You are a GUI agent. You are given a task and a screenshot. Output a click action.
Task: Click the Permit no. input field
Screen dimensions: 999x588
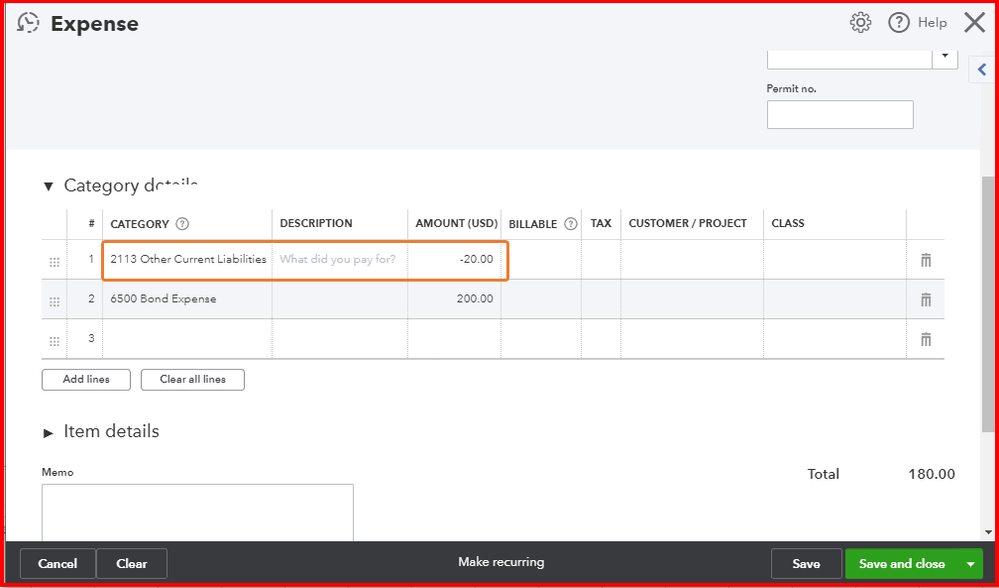(x=840, y=115)
